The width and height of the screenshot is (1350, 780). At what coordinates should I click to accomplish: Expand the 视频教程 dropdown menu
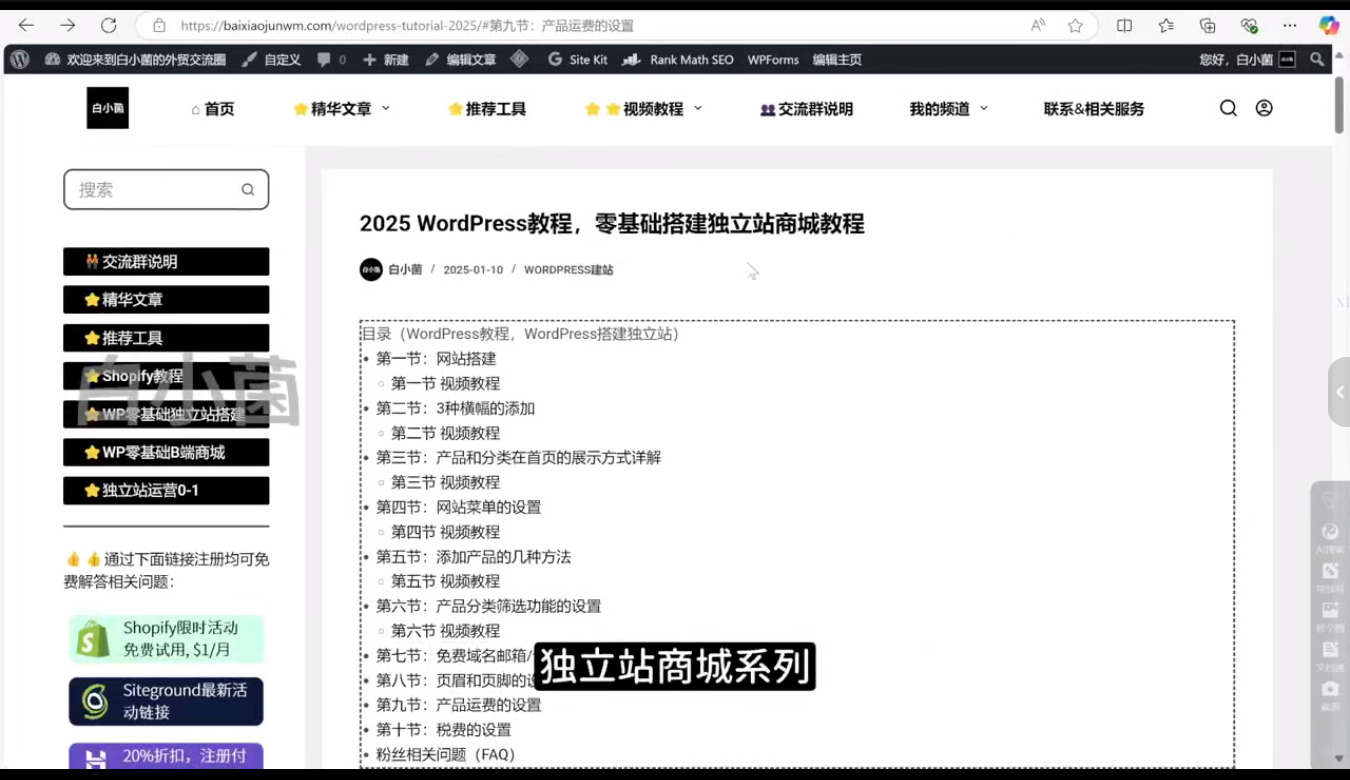(x=645, y=108)
